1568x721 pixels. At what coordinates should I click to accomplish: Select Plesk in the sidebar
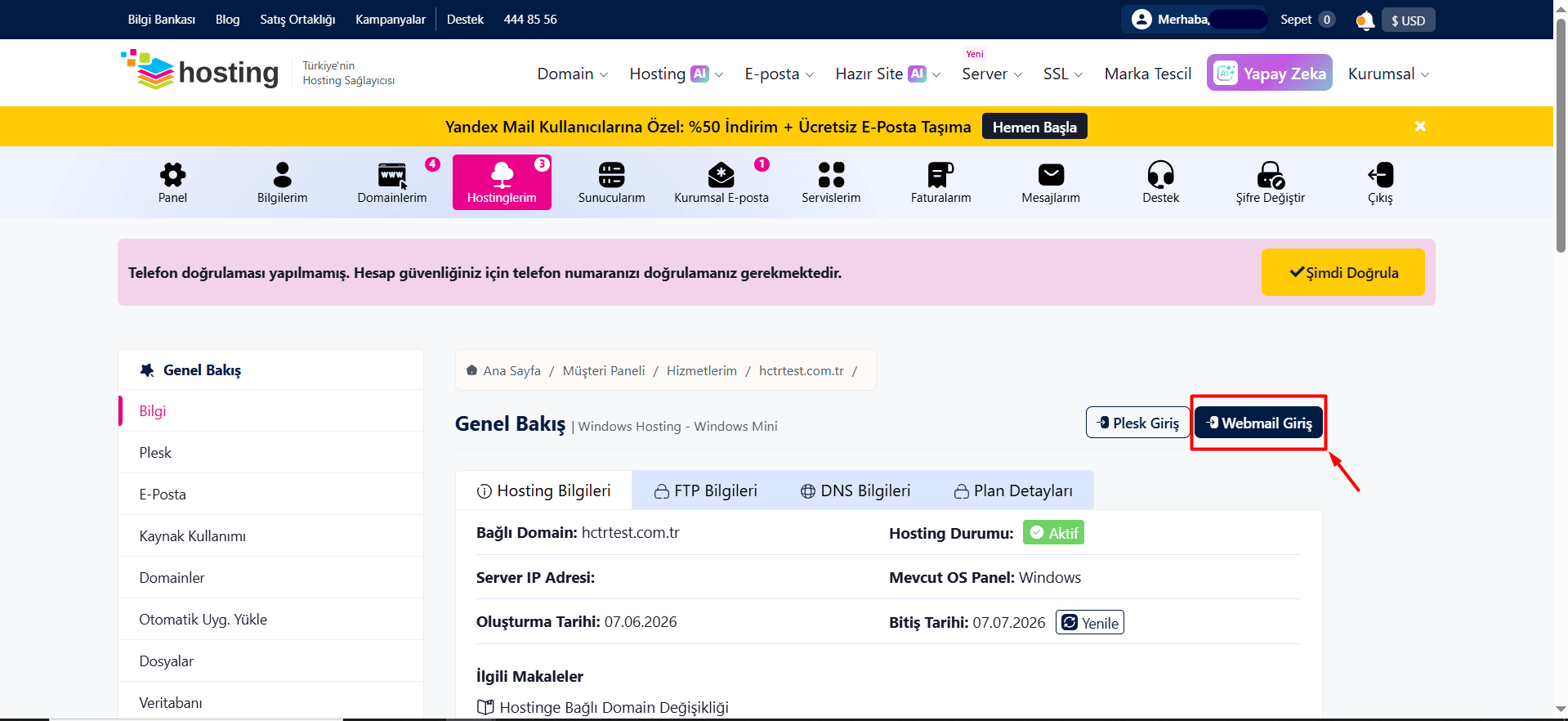click(x=271, y=453)
